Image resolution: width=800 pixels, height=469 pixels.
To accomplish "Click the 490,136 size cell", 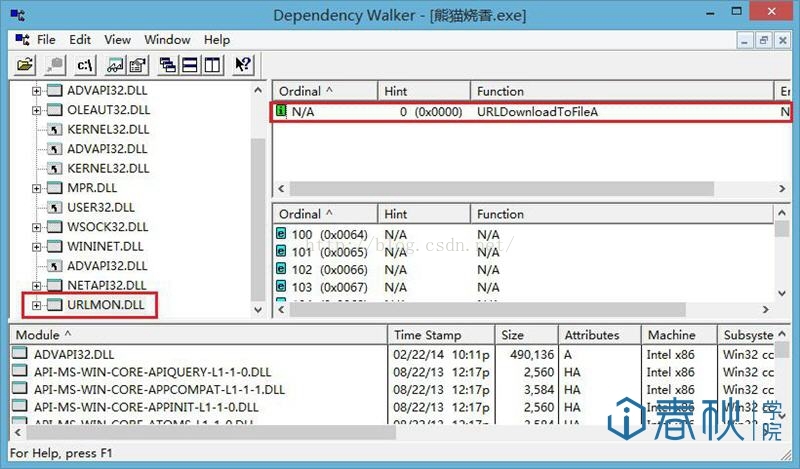I will click(x=532, y=354).
